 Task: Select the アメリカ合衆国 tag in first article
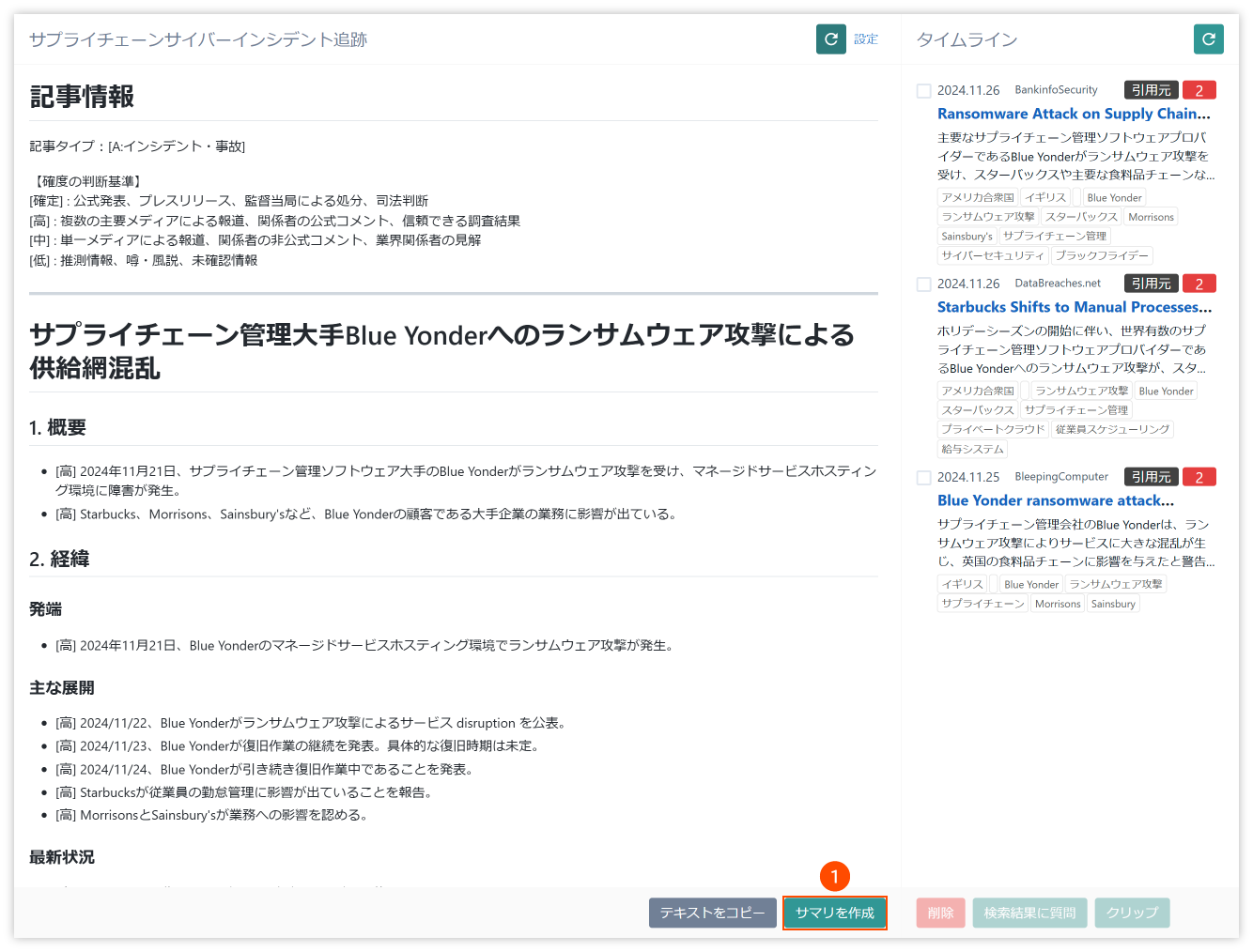[978, 198]
